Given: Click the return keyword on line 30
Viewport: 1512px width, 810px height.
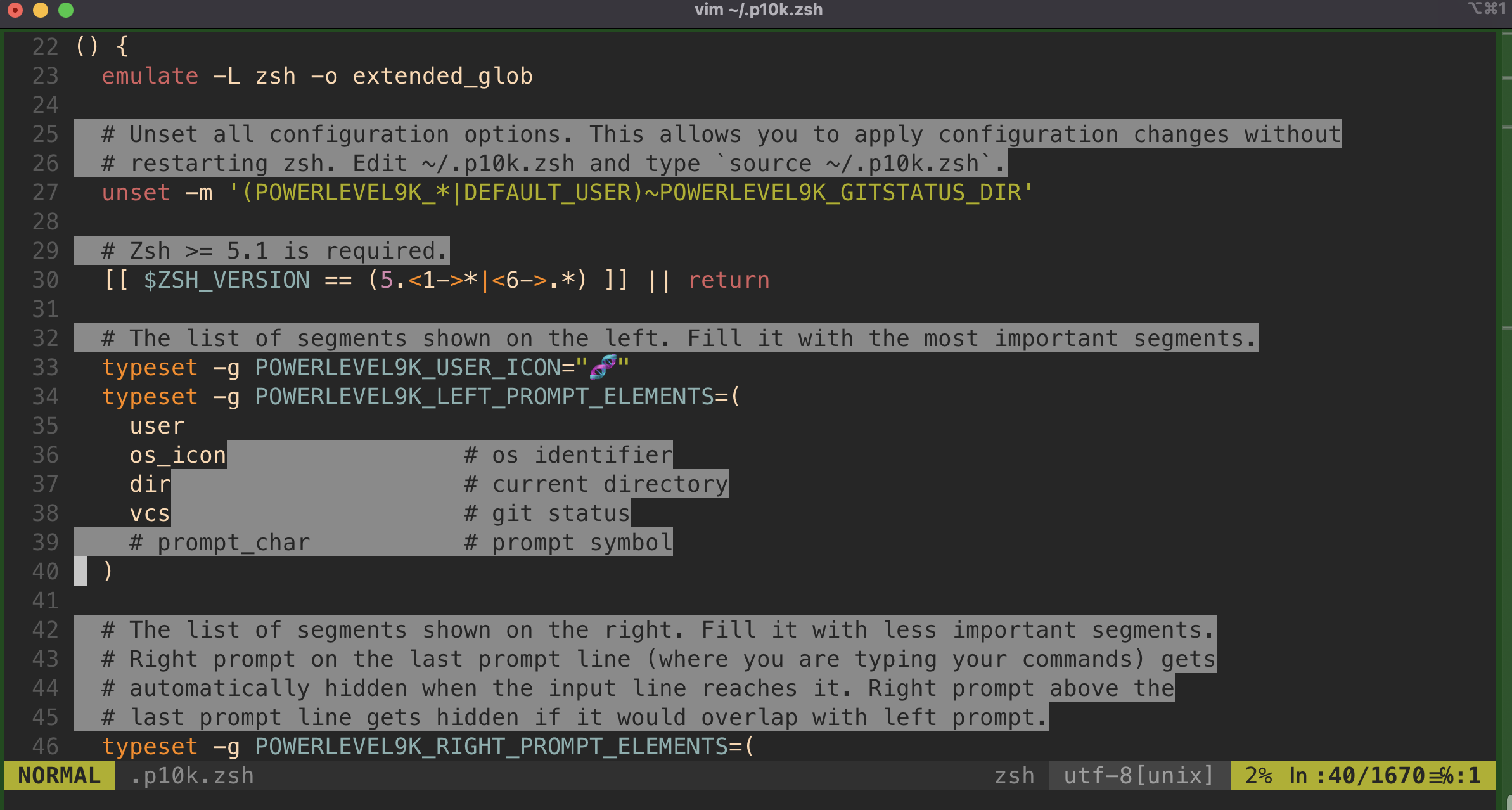Looking at the screenshot, I should point(729,280).
